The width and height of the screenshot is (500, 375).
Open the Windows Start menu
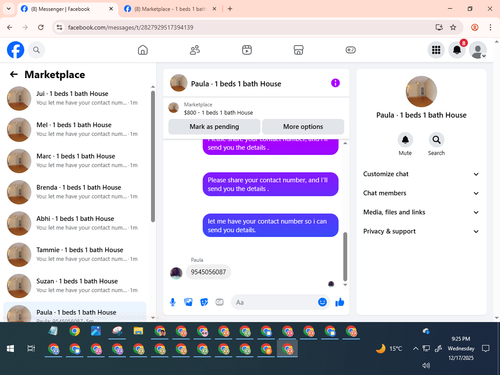[10, 349]
